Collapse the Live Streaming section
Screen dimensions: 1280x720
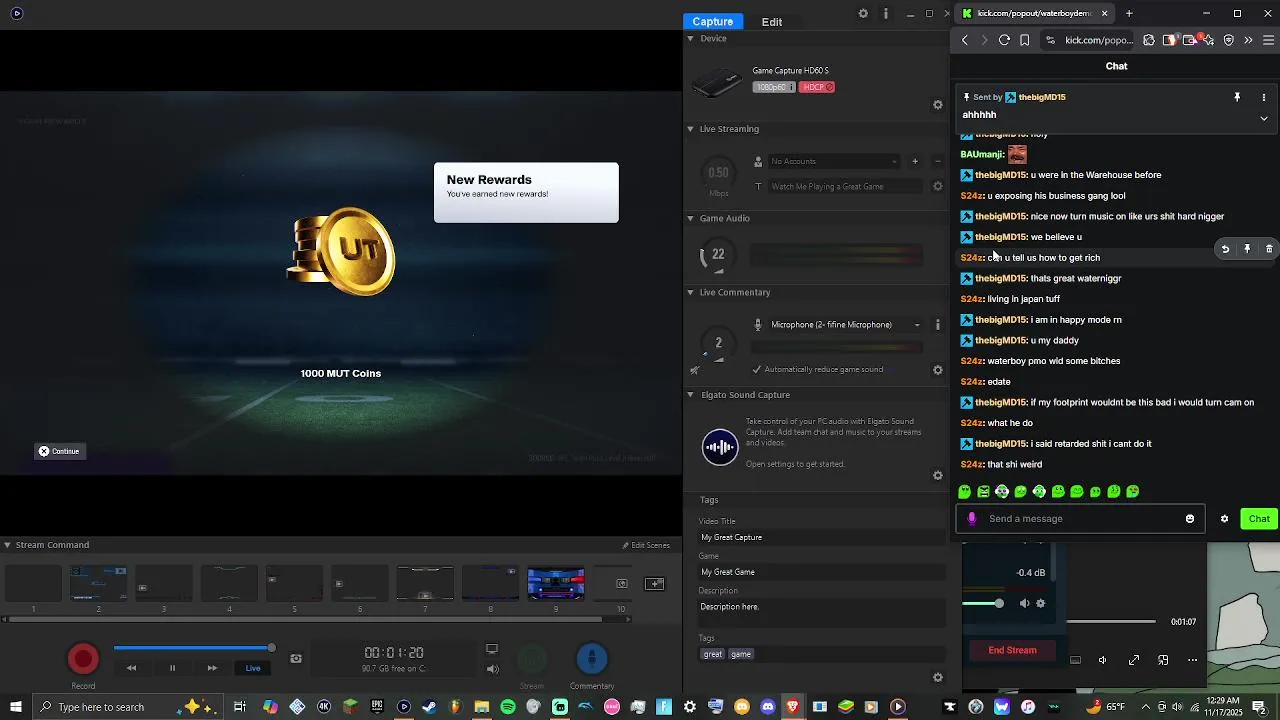(690, 129)
